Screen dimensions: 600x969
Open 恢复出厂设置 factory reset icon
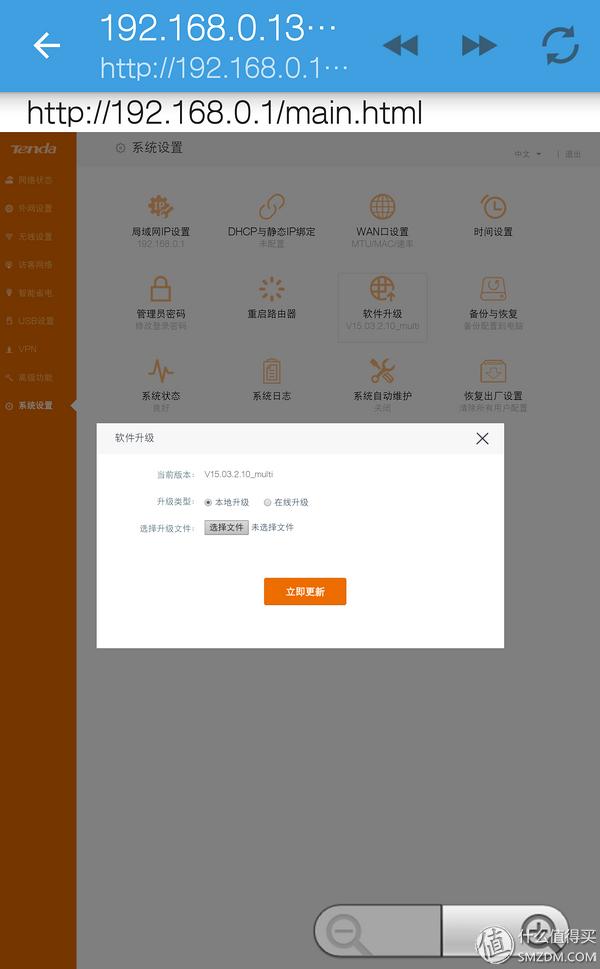coord(493,371)
